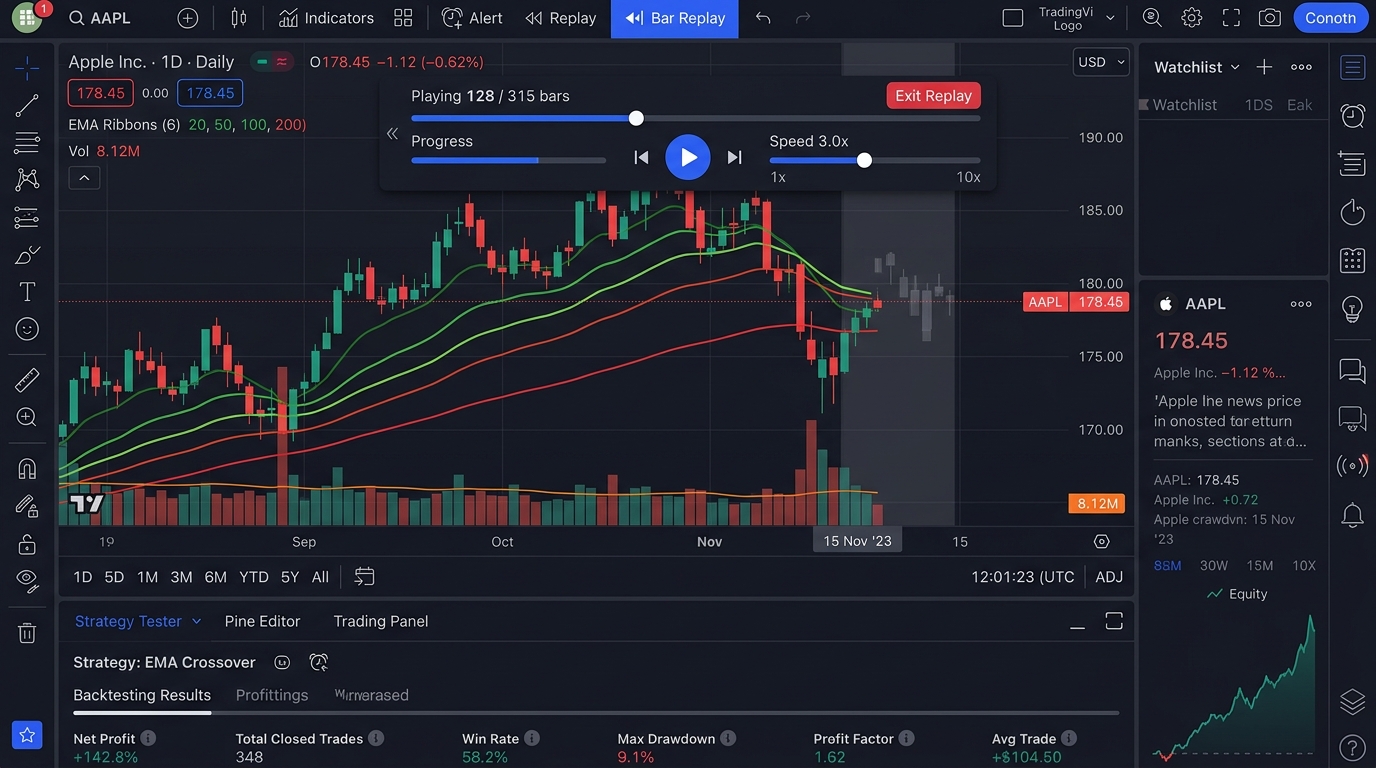1376x768 pixels.
Task: Add a compare symbol with plus icon
Action: coord(187,18)
